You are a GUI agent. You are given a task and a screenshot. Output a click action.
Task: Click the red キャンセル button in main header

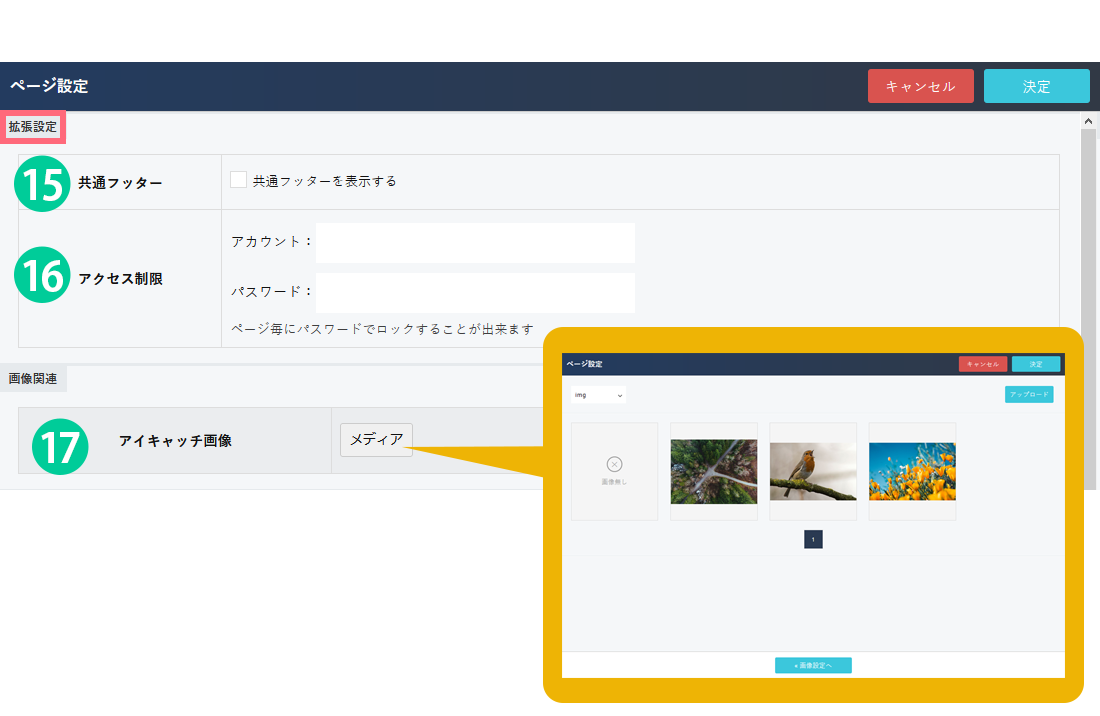coord(920,86)
